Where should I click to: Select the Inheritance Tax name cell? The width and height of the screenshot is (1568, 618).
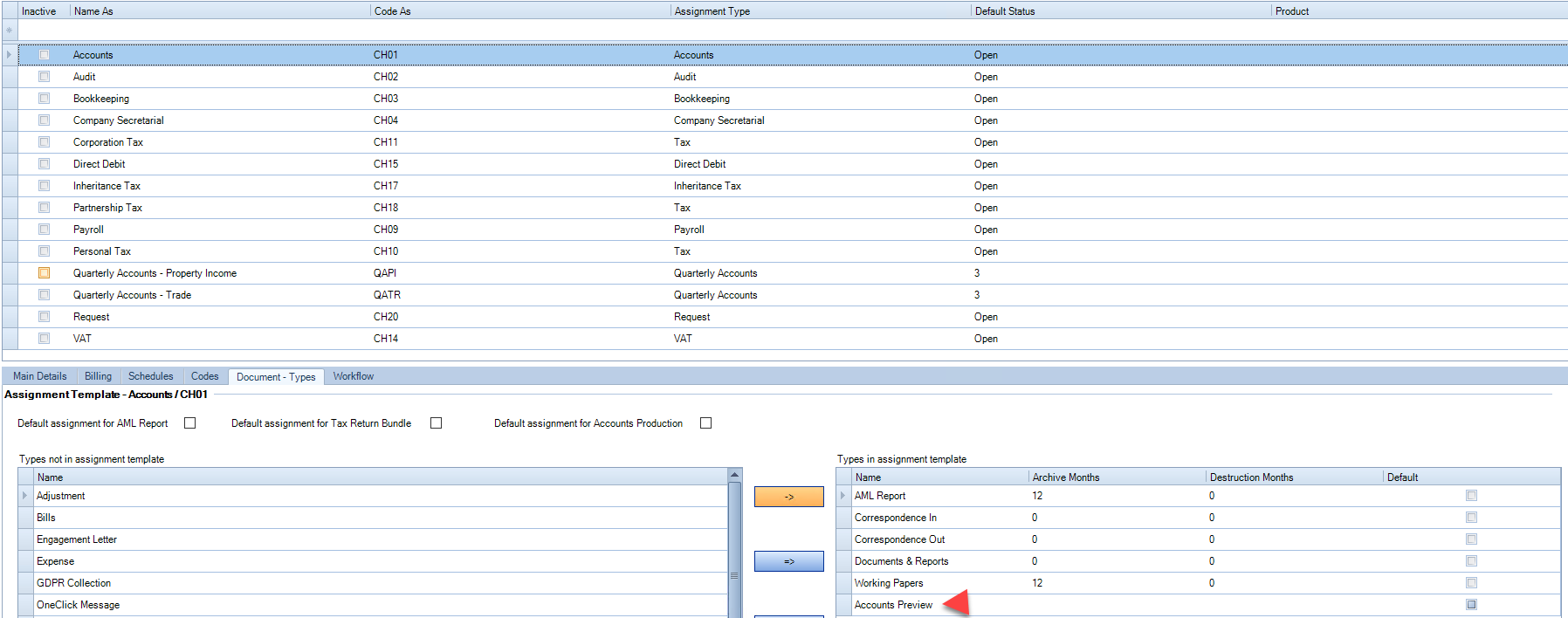tap(107, 186)
